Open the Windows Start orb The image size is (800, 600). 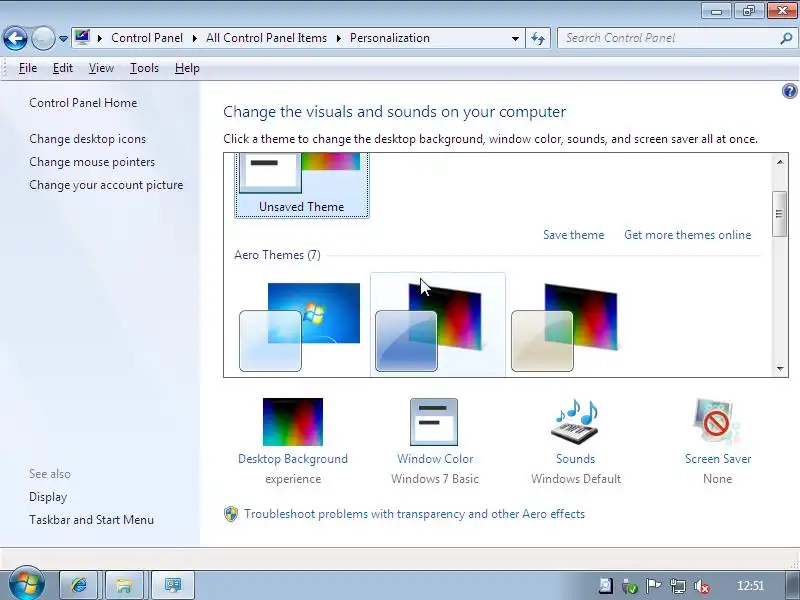[27, 584]
